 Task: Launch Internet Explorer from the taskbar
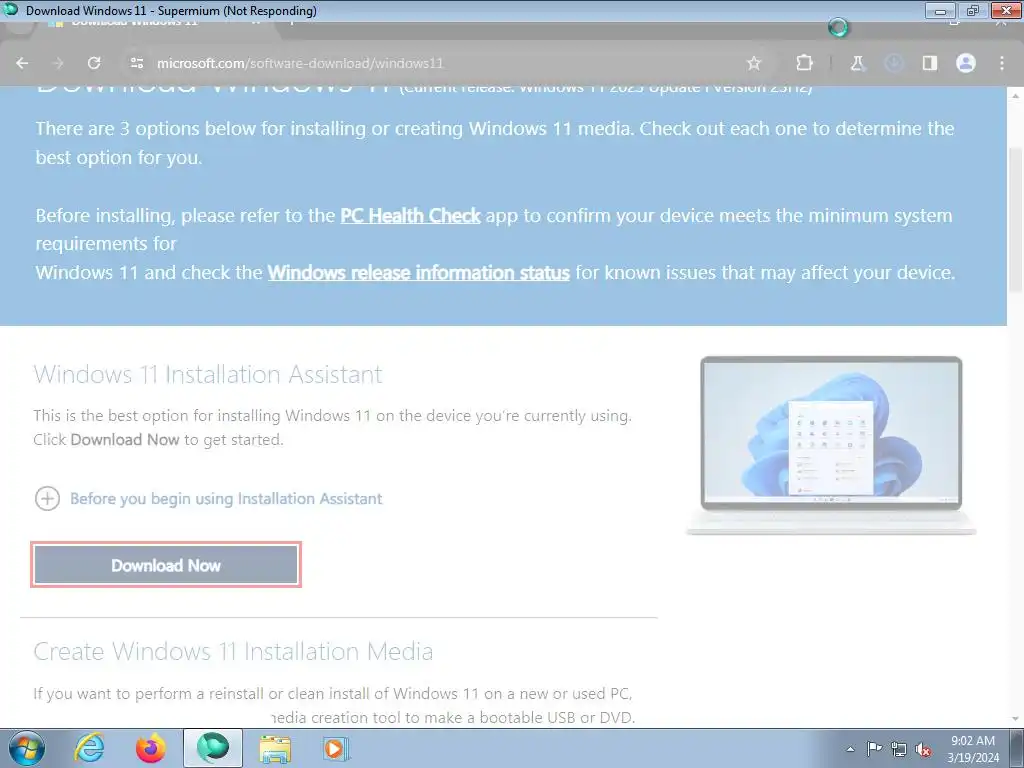point(89,748)
